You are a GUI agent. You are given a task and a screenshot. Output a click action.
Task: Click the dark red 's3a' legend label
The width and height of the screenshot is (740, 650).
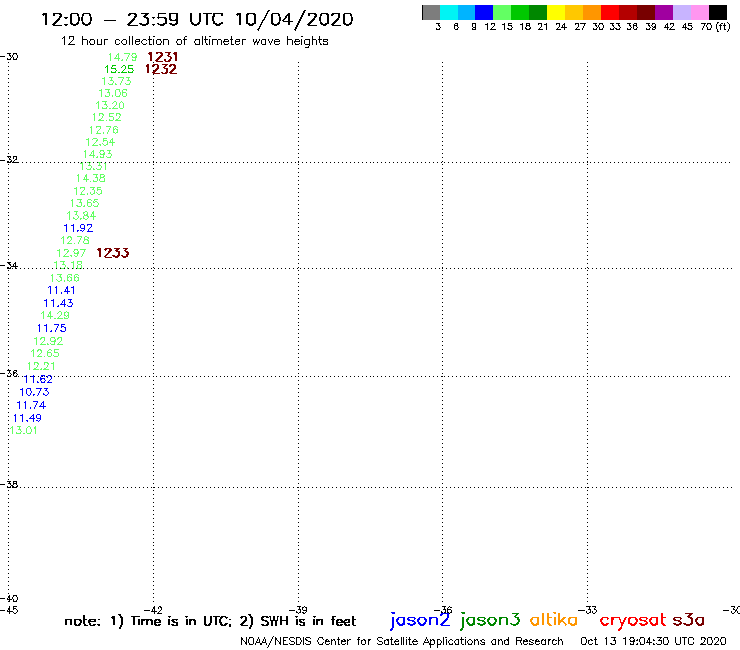pyautogui.click(x=688, y=620)
